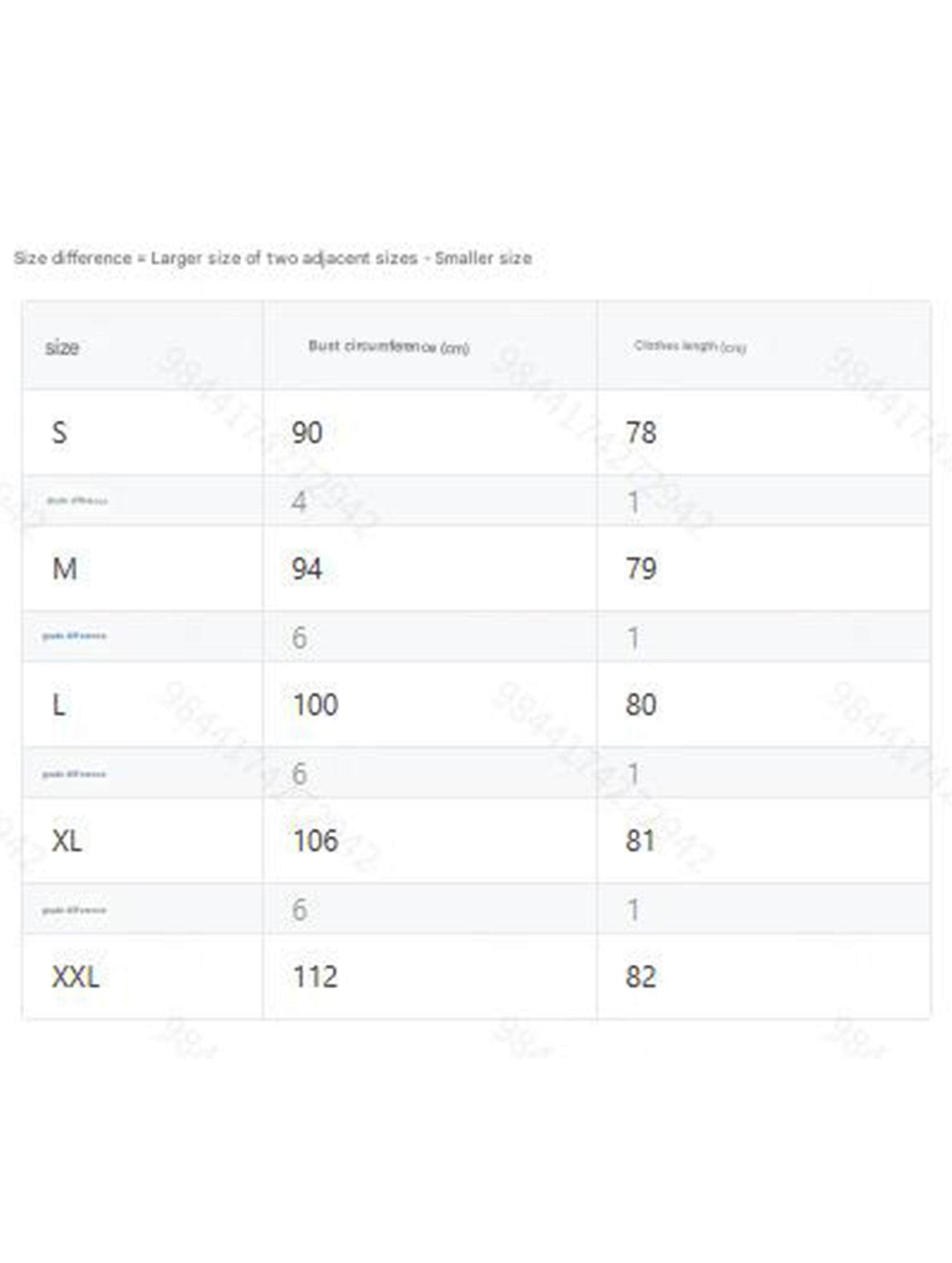Screen dimensions: 952x1263
Task: Click the XL size label
Action: click(x=67, y=841)
